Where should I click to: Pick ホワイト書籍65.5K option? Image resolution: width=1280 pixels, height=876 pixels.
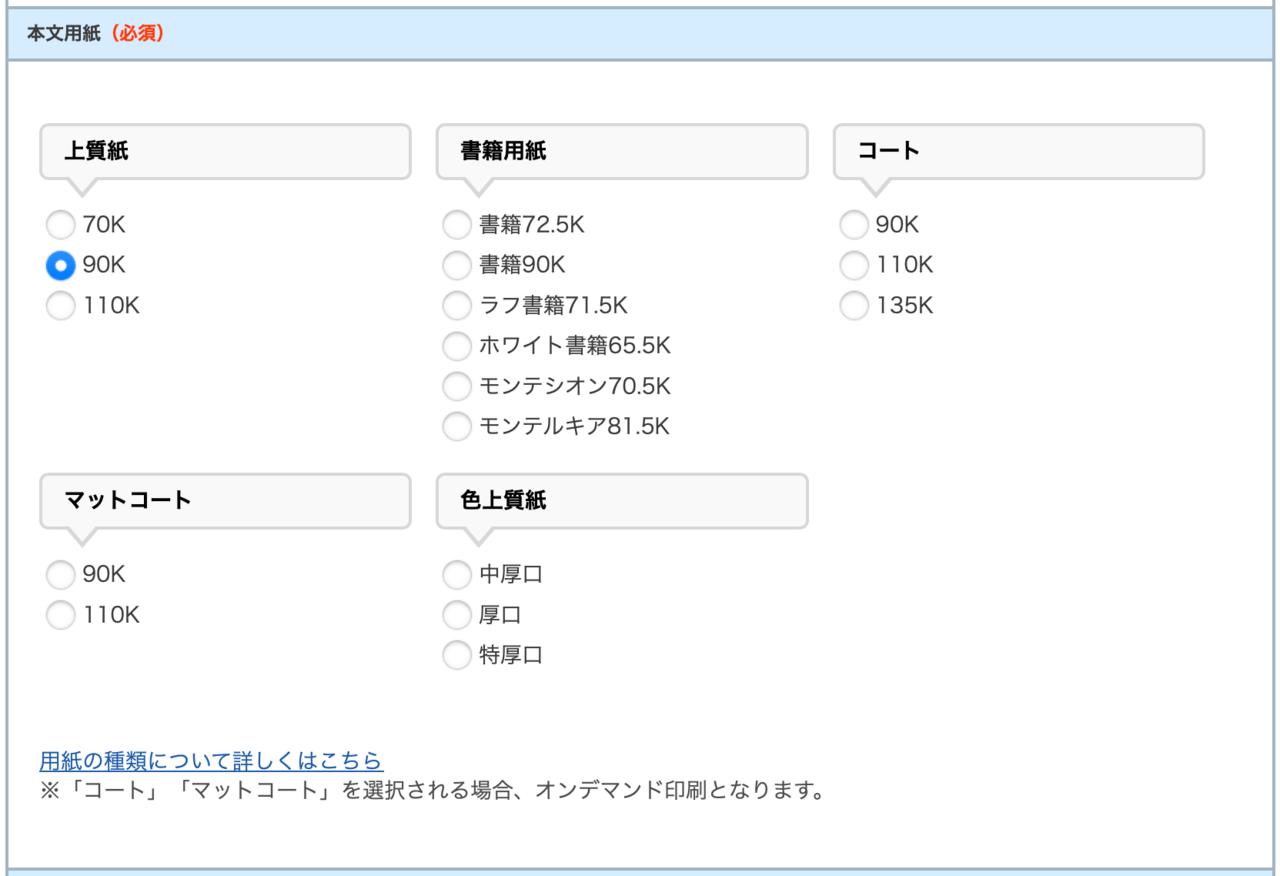tap(457, 346)
